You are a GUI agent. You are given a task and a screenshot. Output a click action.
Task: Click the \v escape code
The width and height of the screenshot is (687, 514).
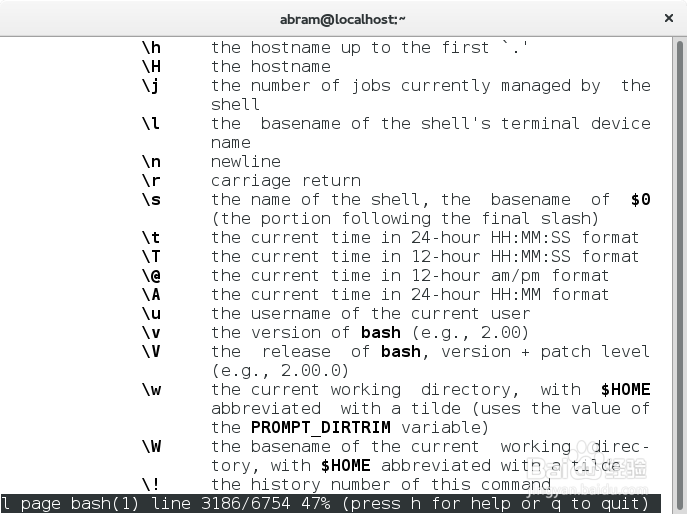pos(151,333)
